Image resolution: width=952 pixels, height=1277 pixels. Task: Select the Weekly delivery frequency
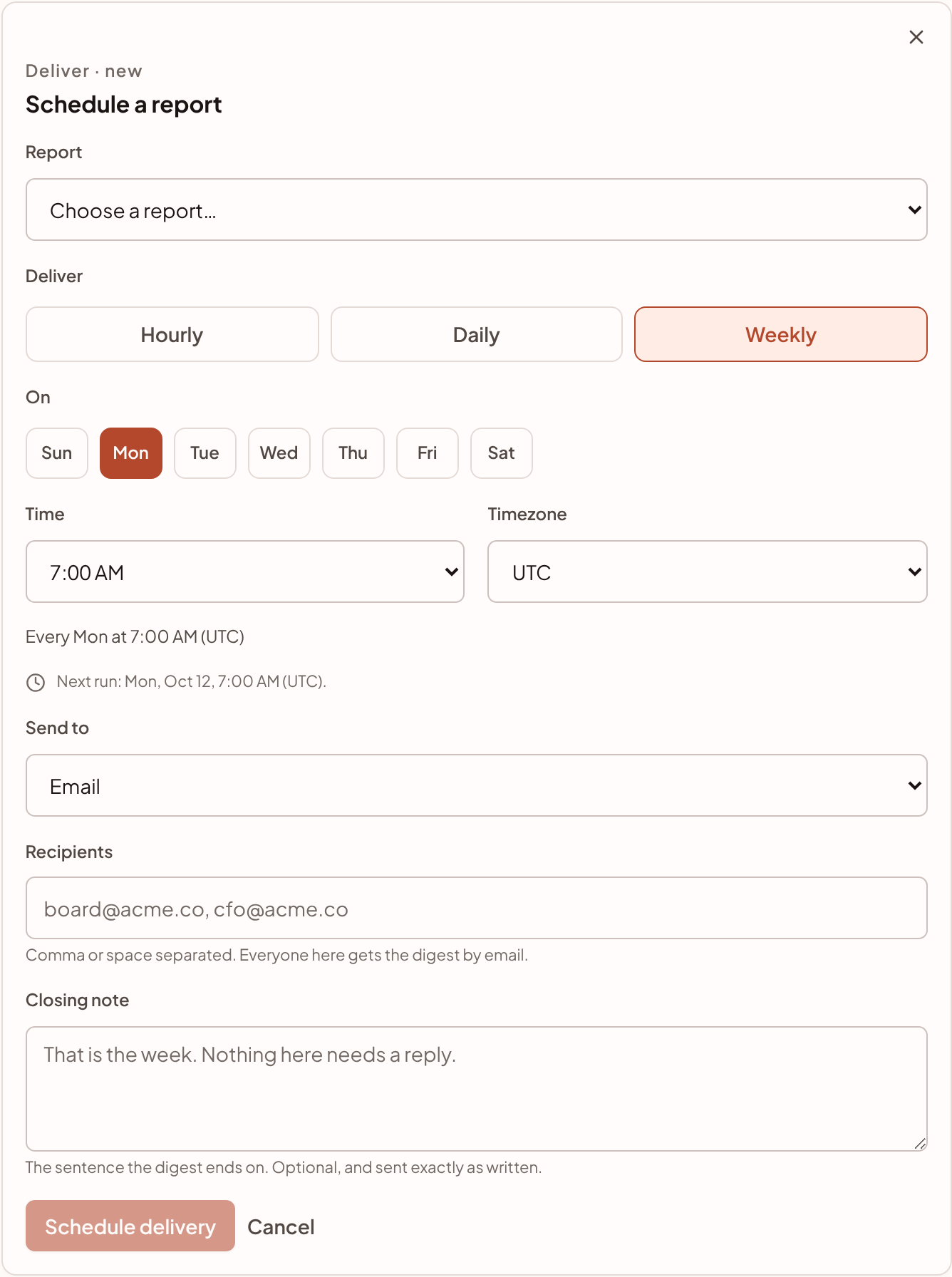[781, 334]
